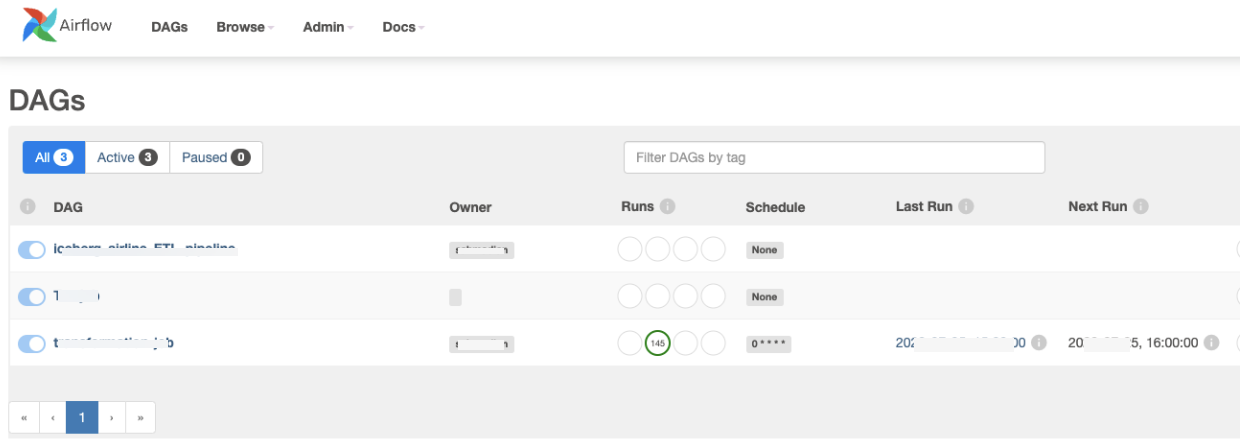Click info icon next to Runs header

coord(668,207)
